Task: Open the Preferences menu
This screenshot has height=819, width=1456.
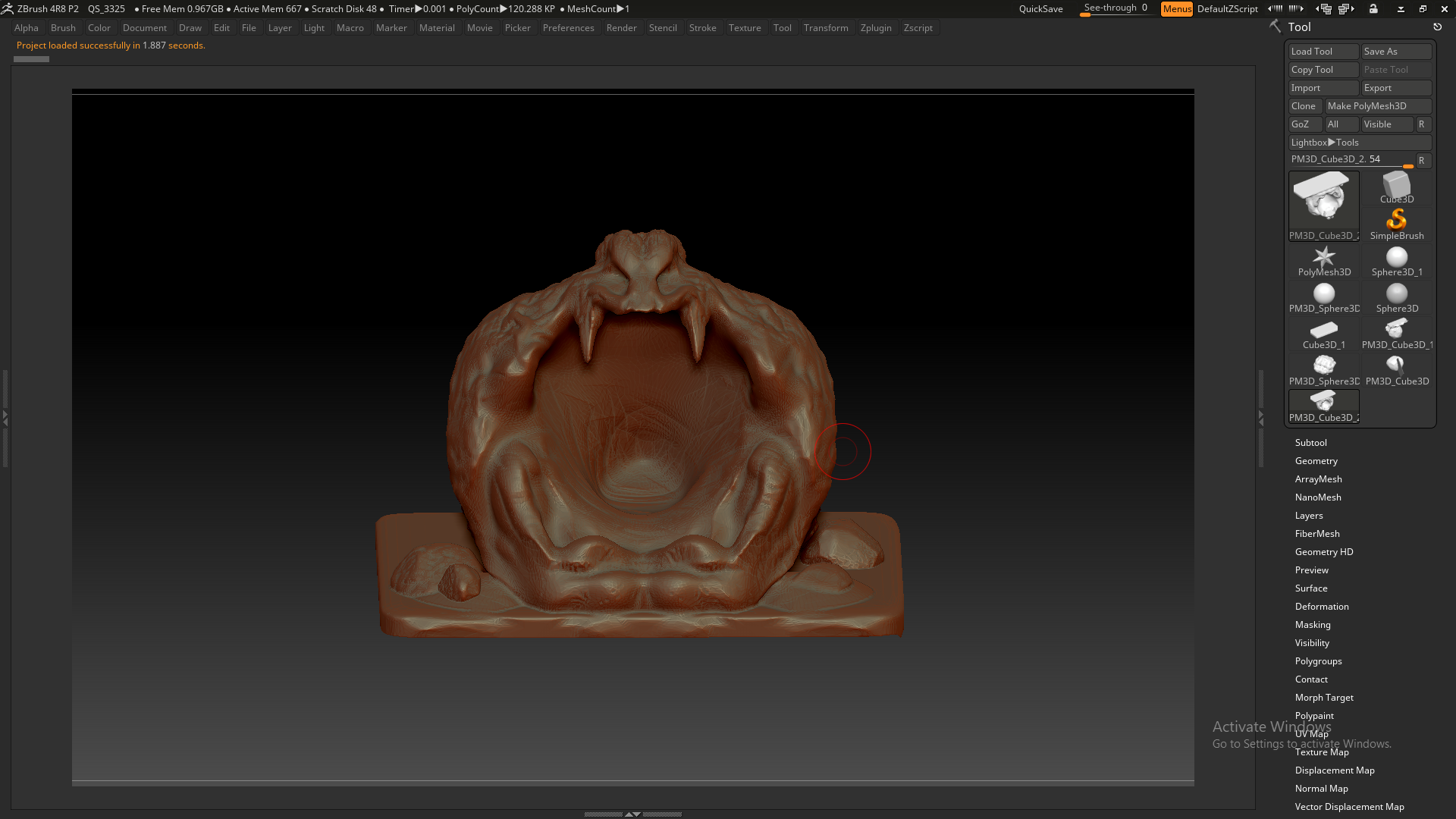Action: [568, 28]
